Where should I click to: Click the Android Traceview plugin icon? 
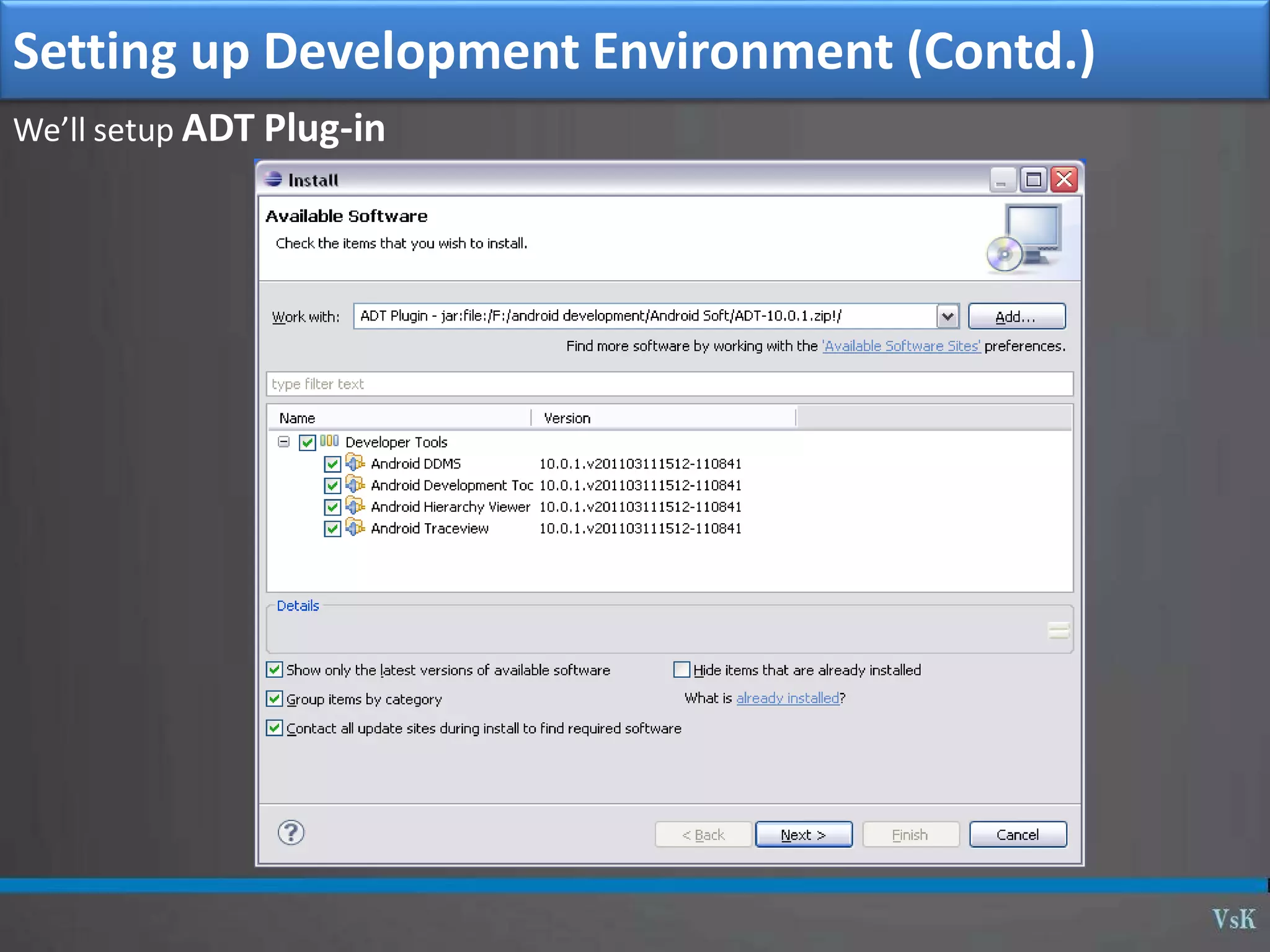[x=355, y=527]
